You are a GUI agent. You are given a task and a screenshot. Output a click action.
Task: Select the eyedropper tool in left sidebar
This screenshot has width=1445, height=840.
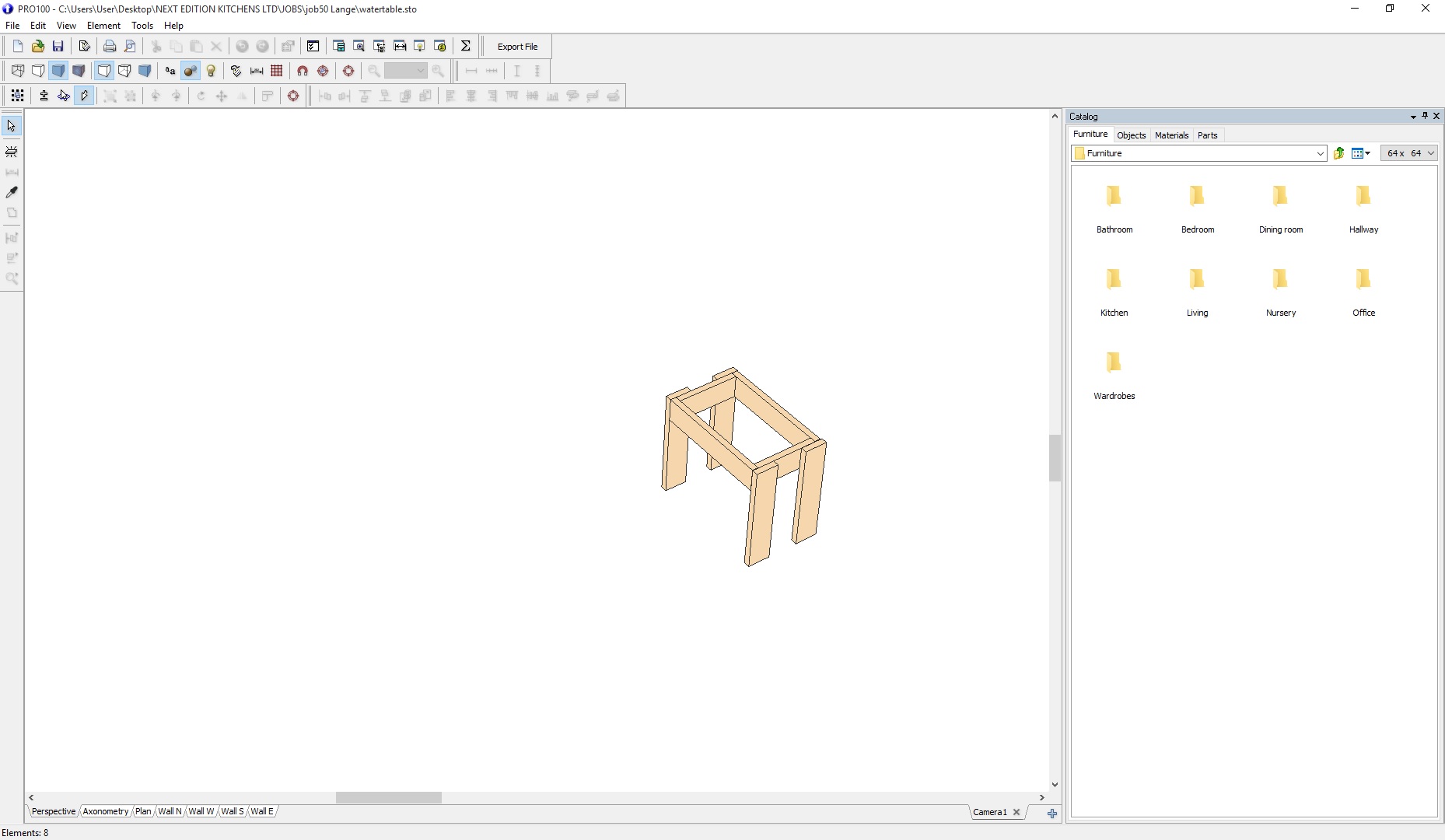click(x=12, y=192)
